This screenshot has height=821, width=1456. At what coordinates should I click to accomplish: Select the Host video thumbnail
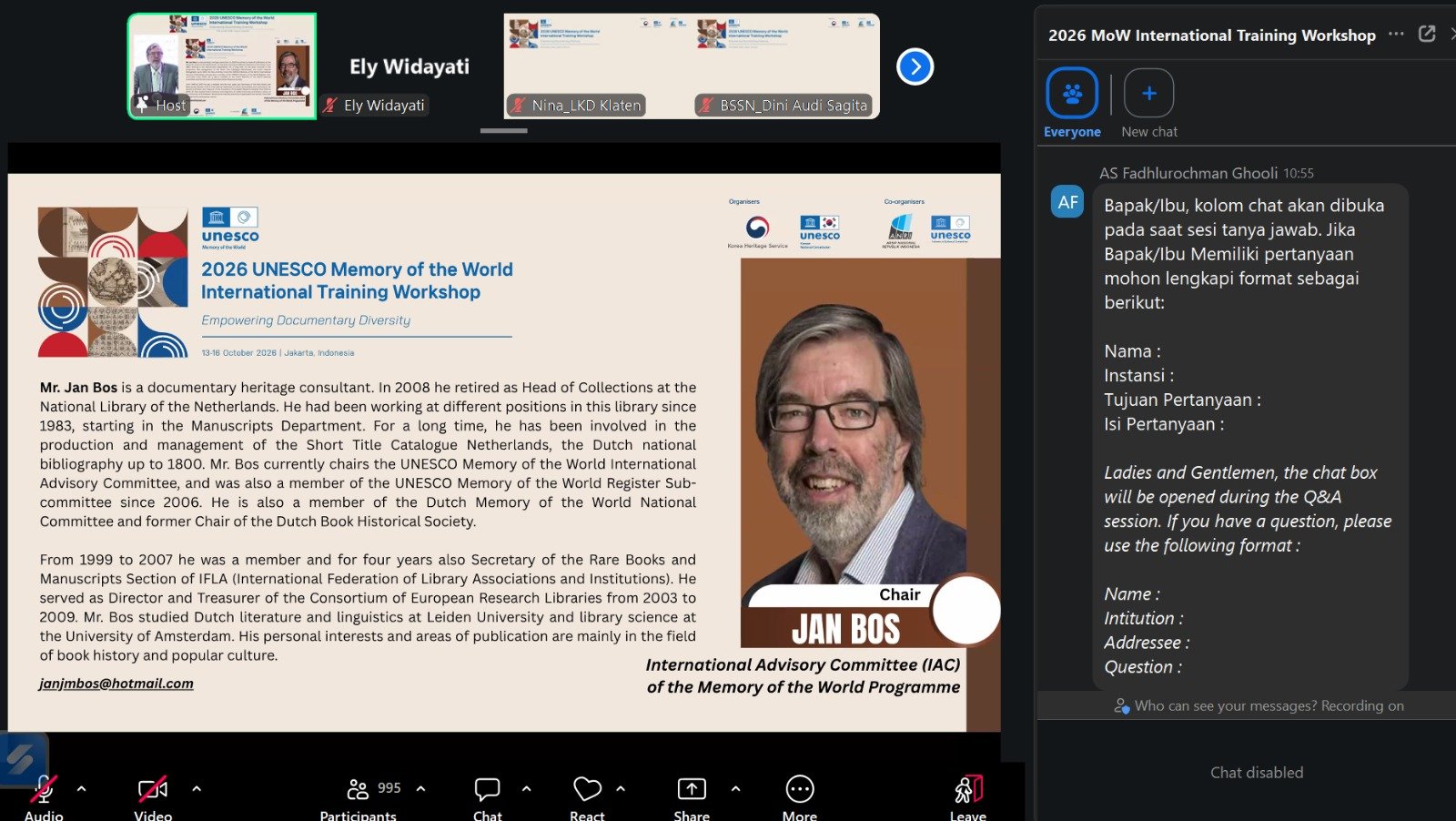tap(222, 66)
